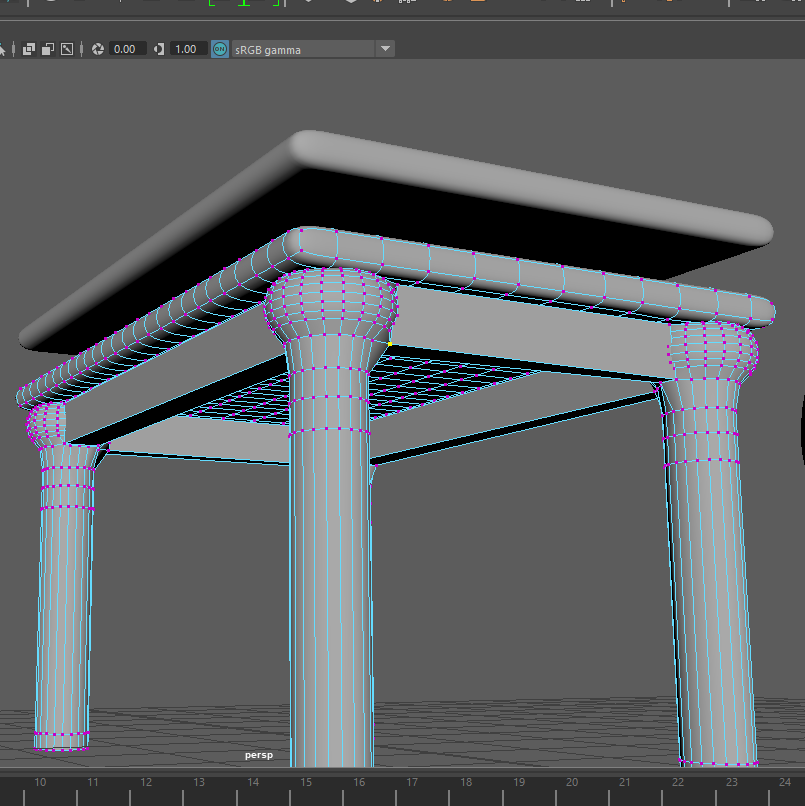This screenshot has width=805, height=806.
Task: Click the gamma value field showing 1.00
Action: (187, 49)
